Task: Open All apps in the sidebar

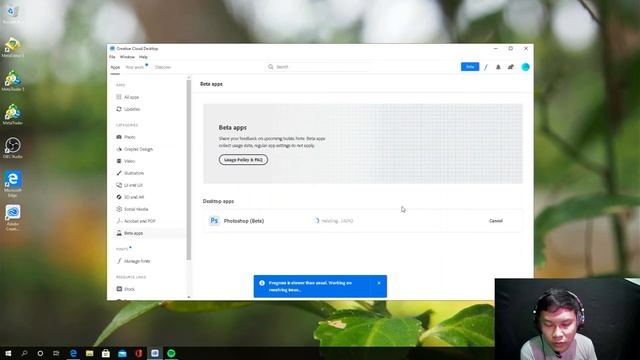Action: coord(131,97)
